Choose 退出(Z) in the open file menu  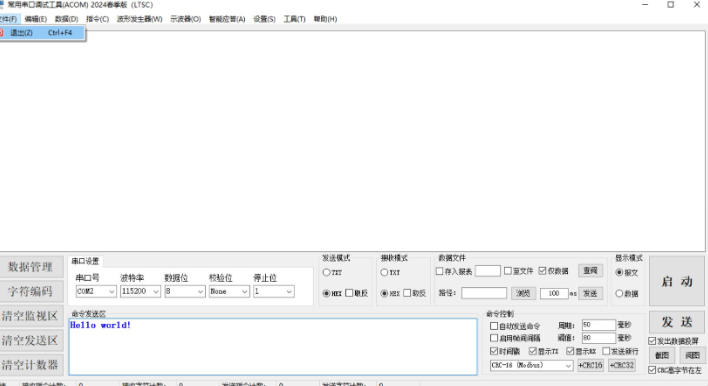[x=42, y=33]
